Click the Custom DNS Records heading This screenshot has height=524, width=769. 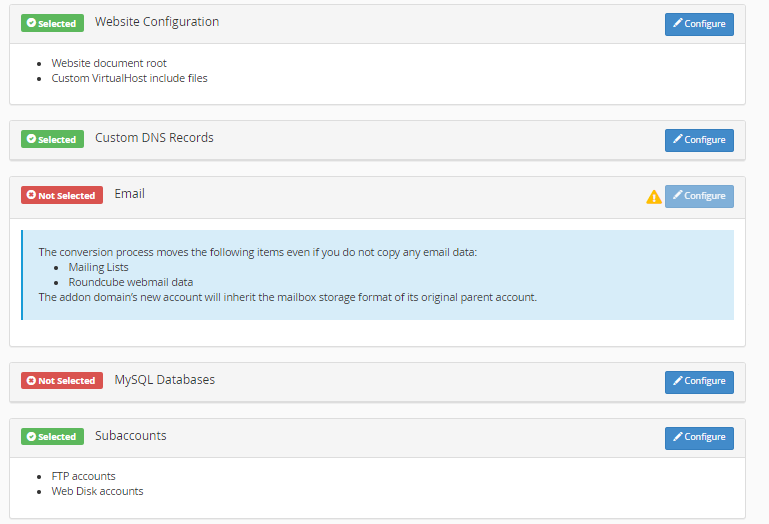[154, 138]
